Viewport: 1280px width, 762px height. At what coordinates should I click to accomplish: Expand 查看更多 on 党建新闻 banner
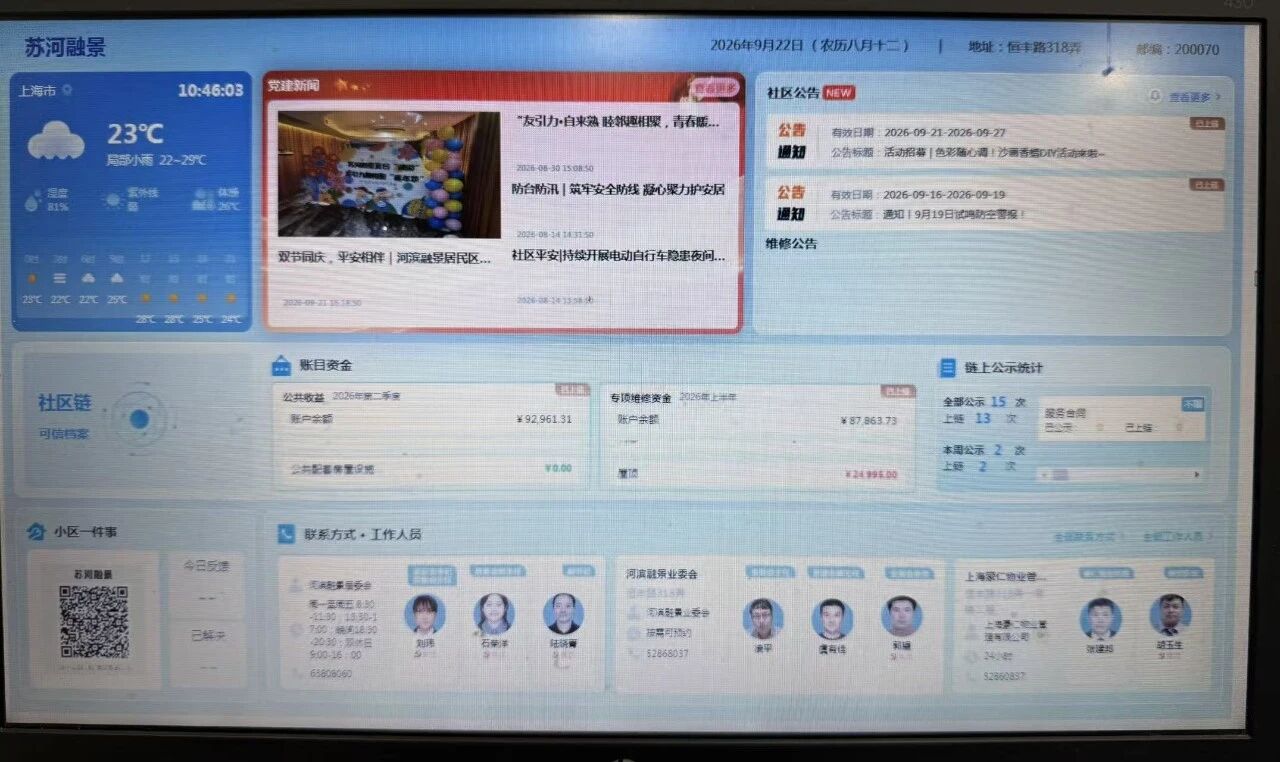coord(715,88)
